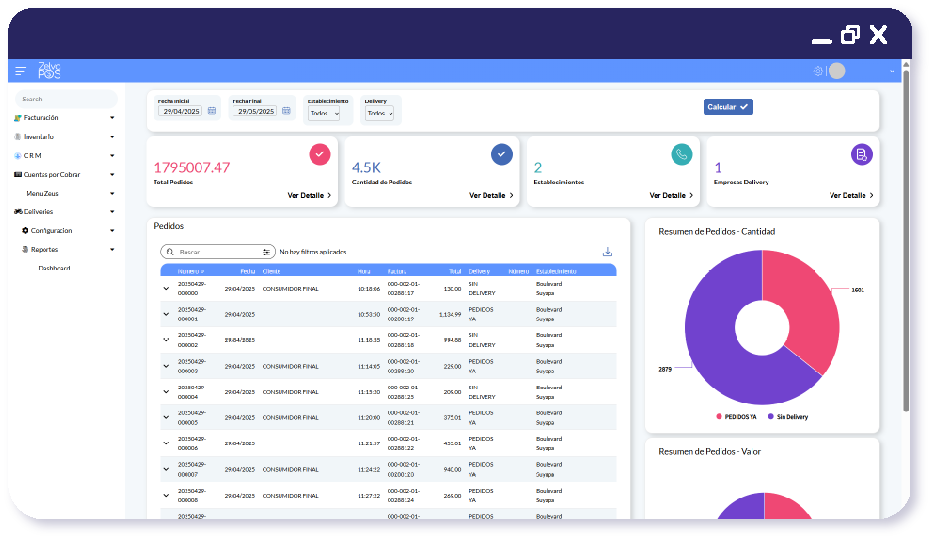Viewport: 935px width, 542px height.
Task: Click the Facturación sidebar icon
Action: point(17,118)
